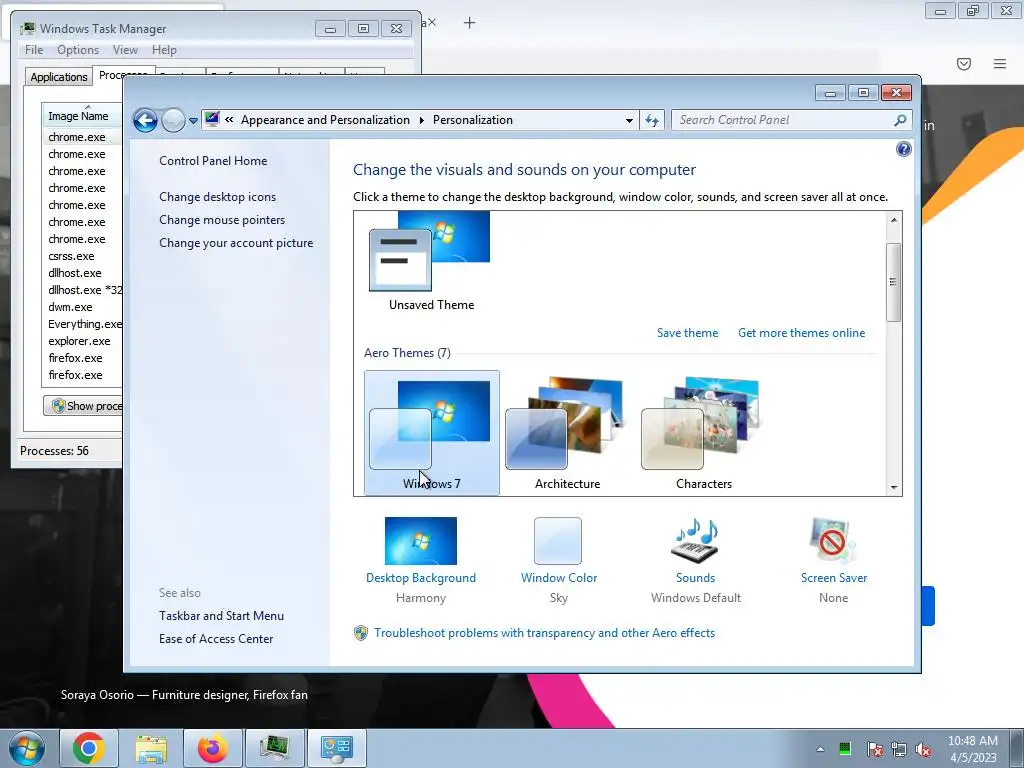1024x768 pixels.
Task: Switch to Task Manager taskbar button
Action: (x=275, y=748)
